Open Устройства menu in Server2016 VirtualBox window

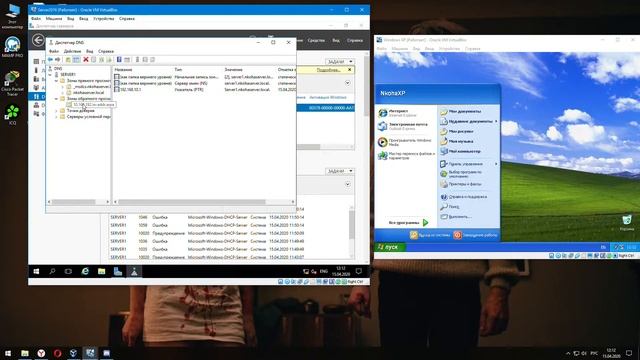tap(104, 19)
